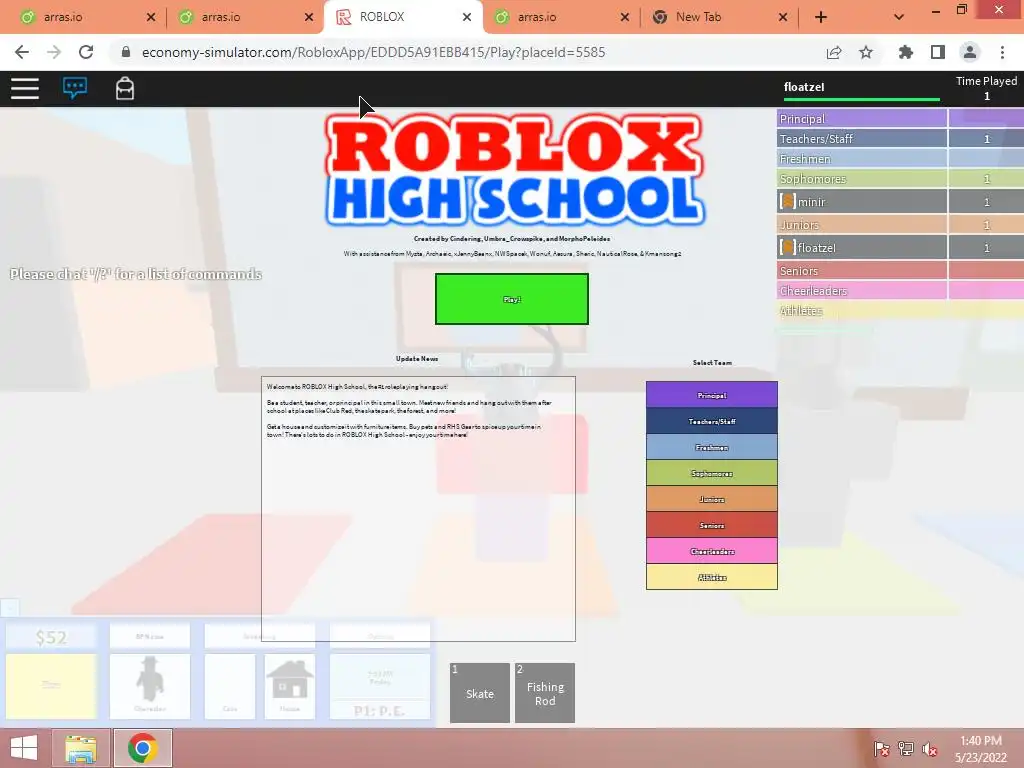Share this page via share icon

(834, 52)
